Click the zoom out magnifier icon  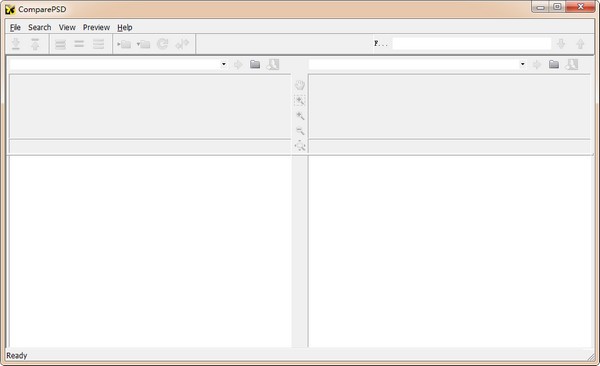pyautogui.click(x=300, y=131)
